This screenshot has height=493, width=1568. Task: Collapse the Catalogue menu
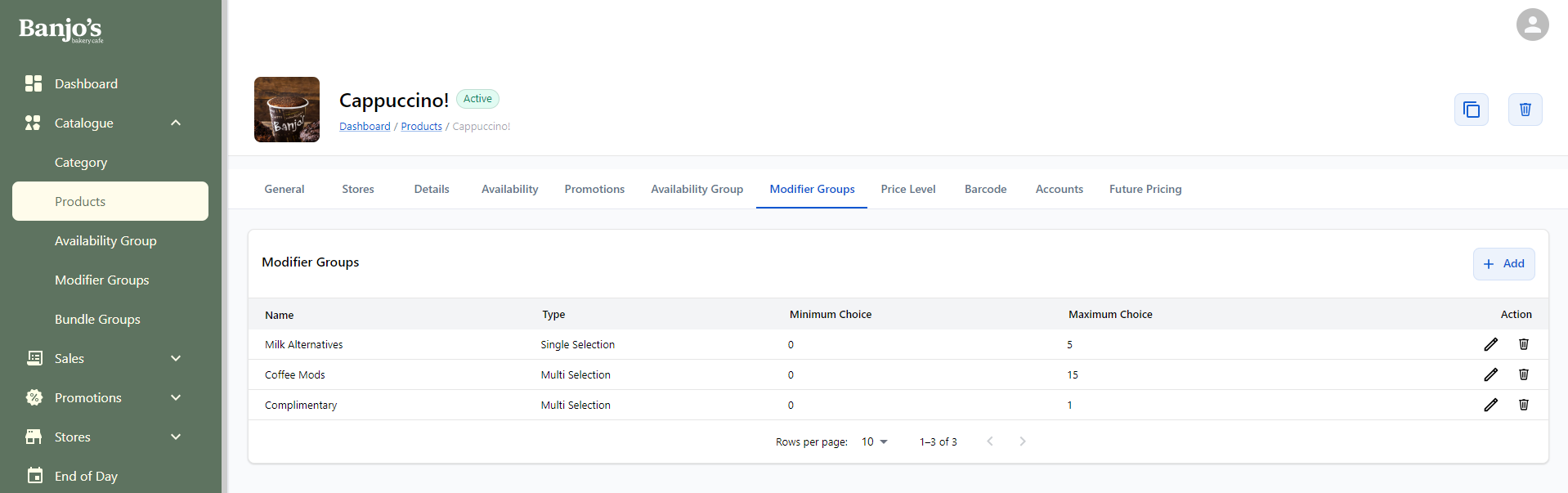[x=176, y=123]
